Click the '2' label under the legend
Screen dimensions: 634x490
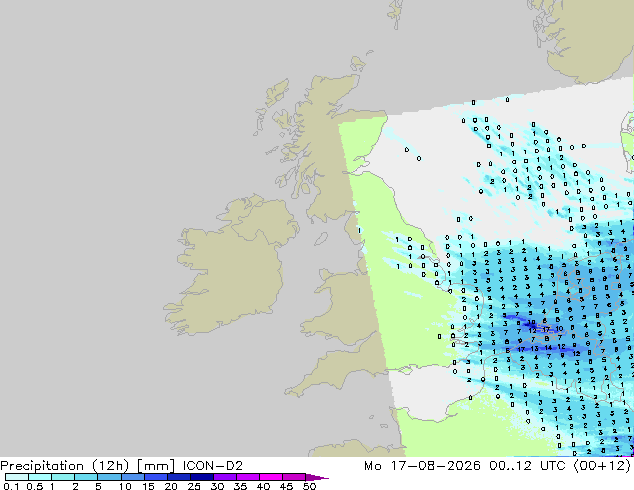click(x=75, y=486)
